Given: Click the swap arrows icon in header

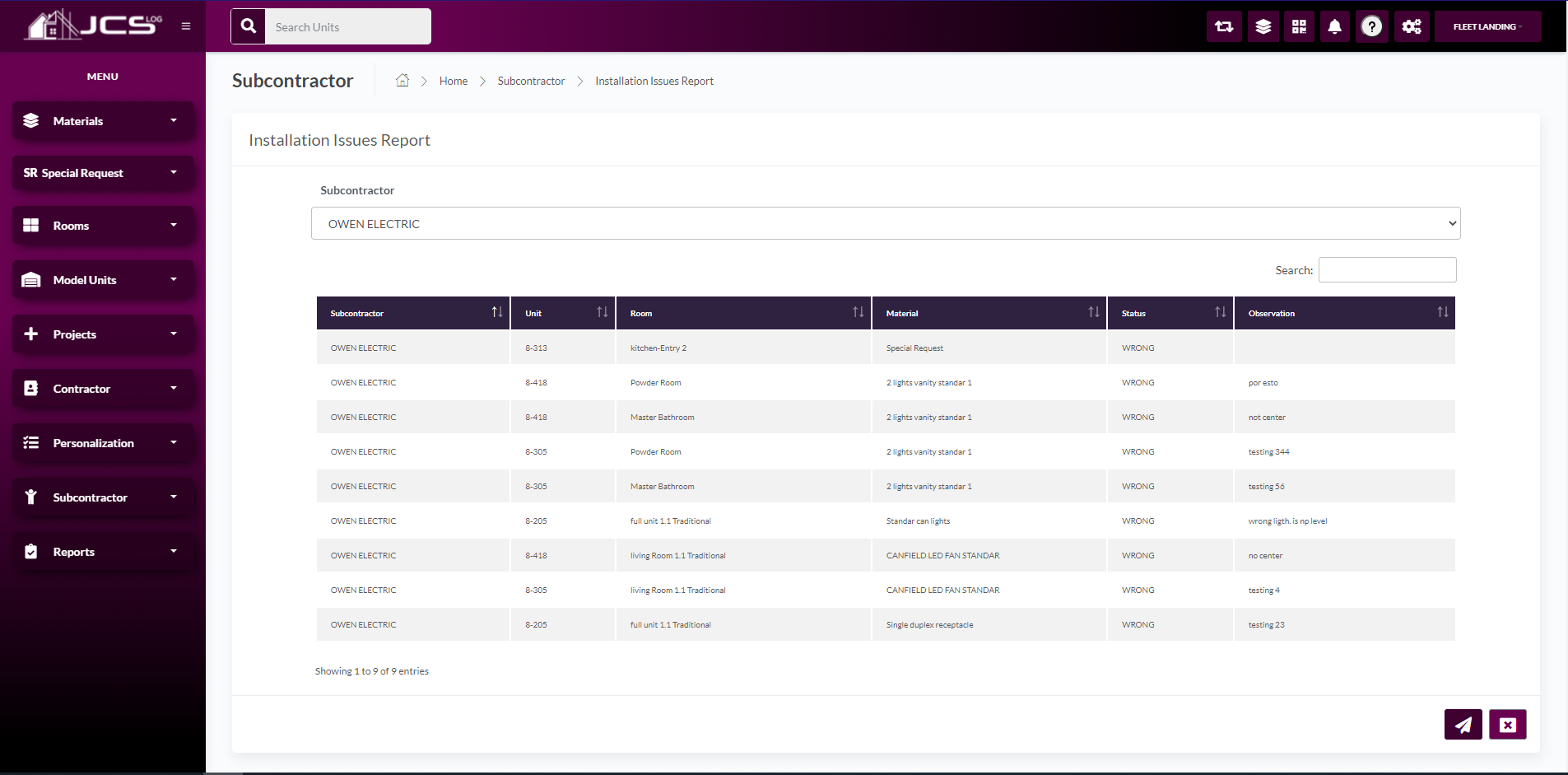Looking at the screenshot, I should pyautogui.click(x=1224, y=27).
